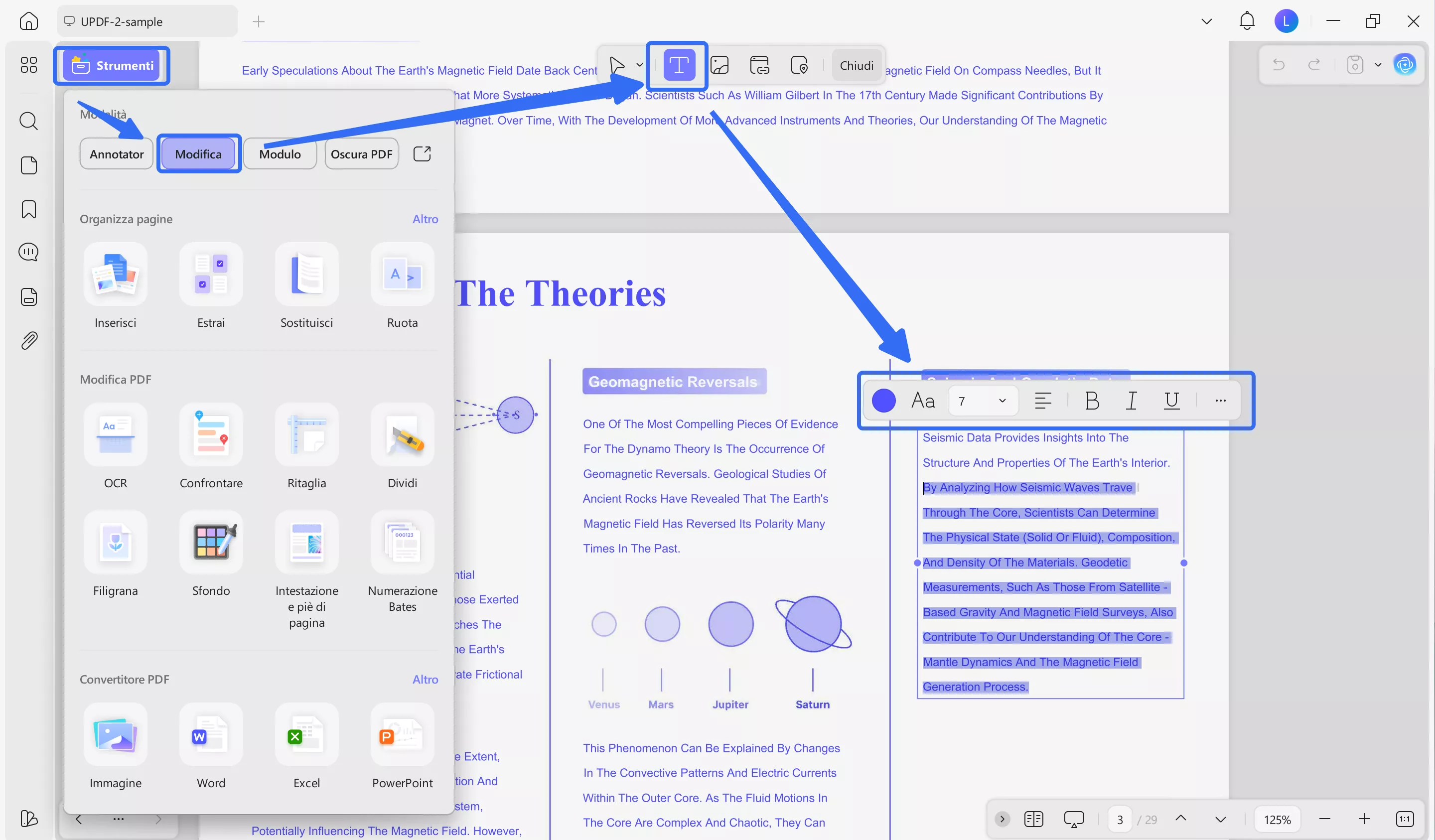This screenshot has height=840, width=1435.
Task: Open the bookmarks panel icon
Action: (x=28, y=209)
